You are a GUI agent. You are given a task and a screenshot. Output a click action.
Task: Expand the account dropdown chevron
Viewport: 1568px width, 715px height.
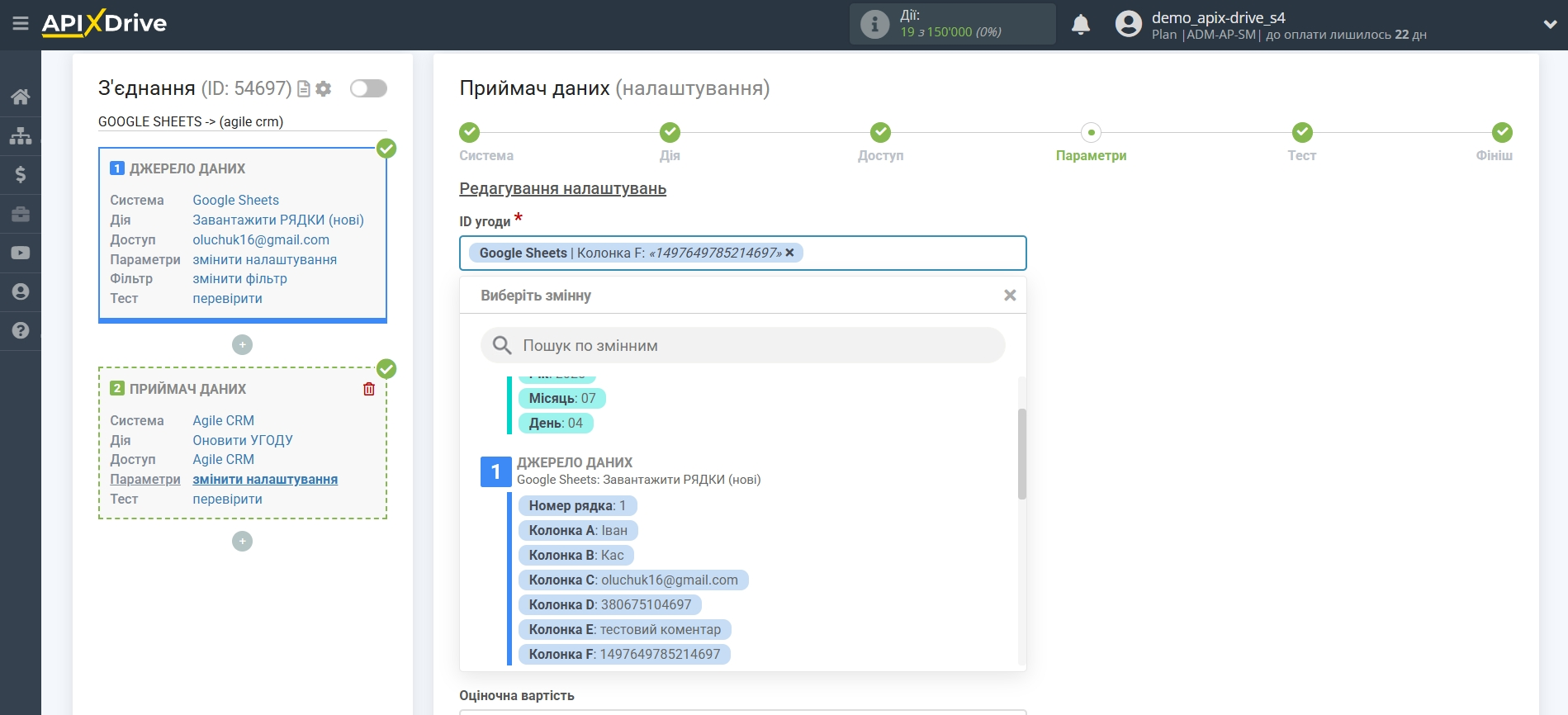(1550, 25)
